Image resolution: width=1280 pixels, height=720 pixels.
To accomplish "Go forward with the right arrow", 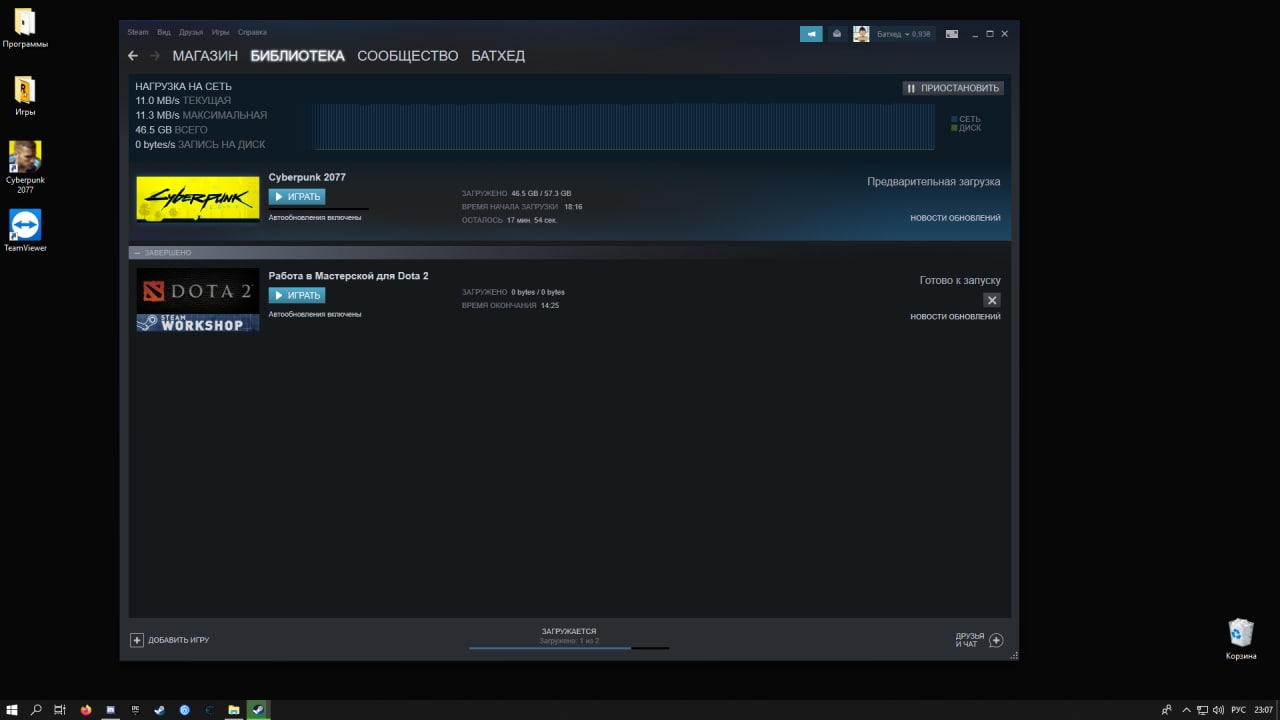I will coord(155,56).
